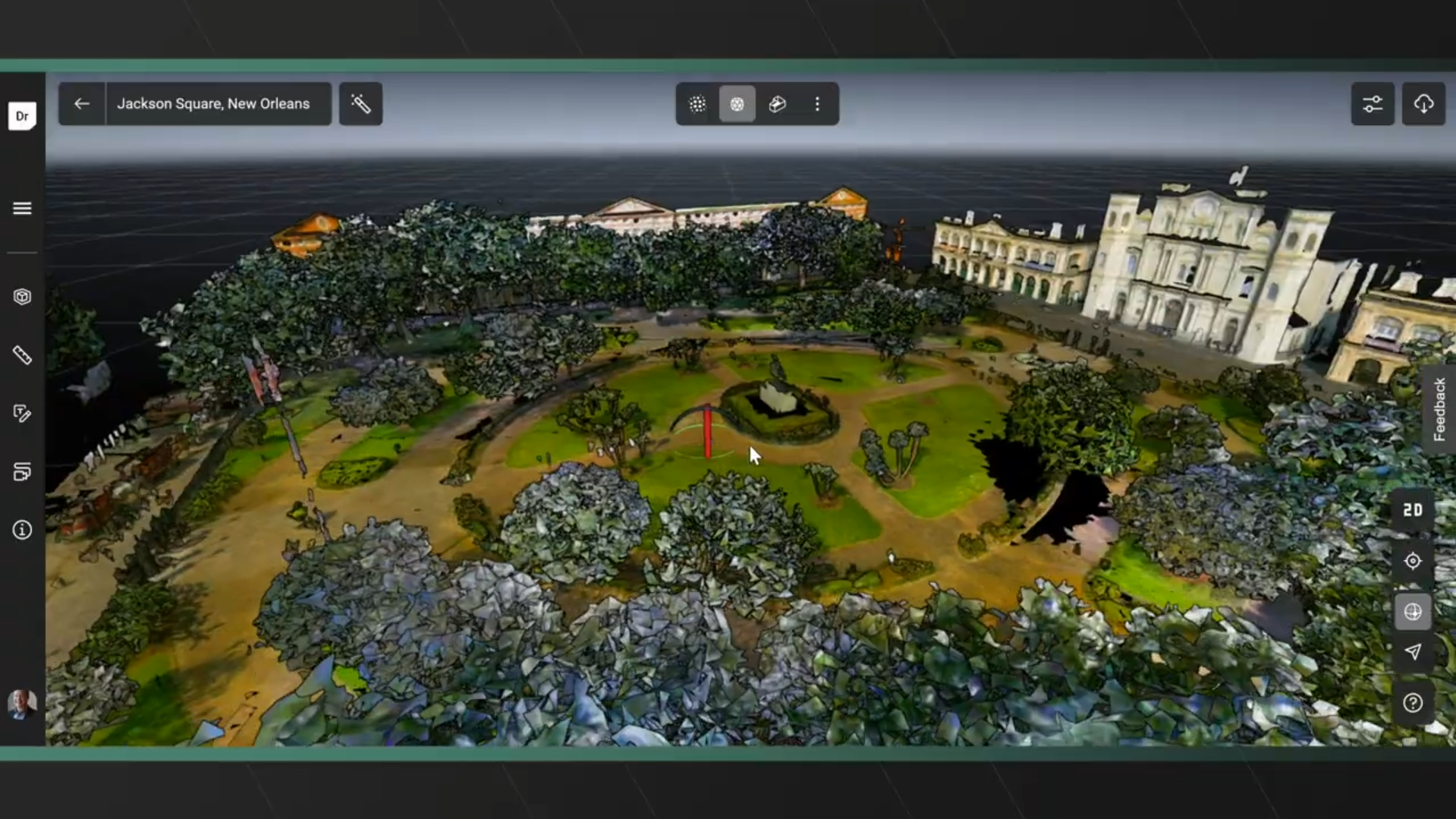The width and height of the screenshot is (1456, 819).
Task: Click the help question mark button
Action: (x=1412, y=703)
